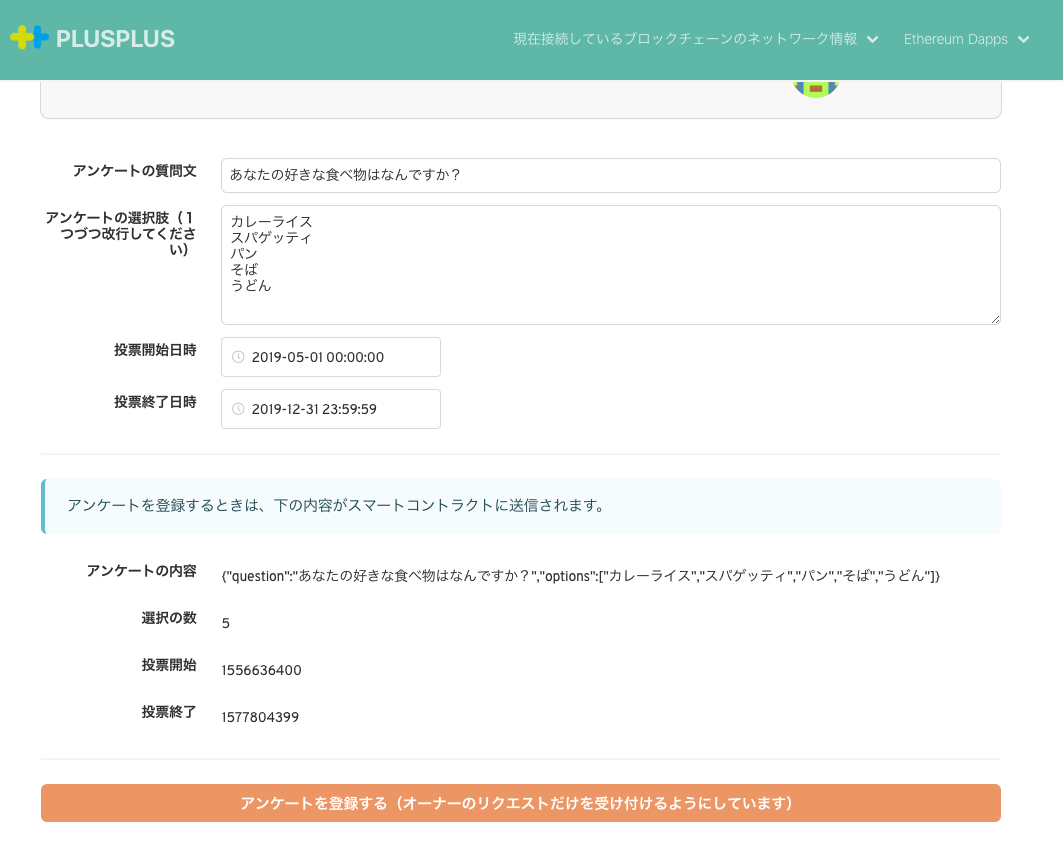Click the そば line in options
Viewport: 1063px width, 867px height.
[x=244, y=270]
